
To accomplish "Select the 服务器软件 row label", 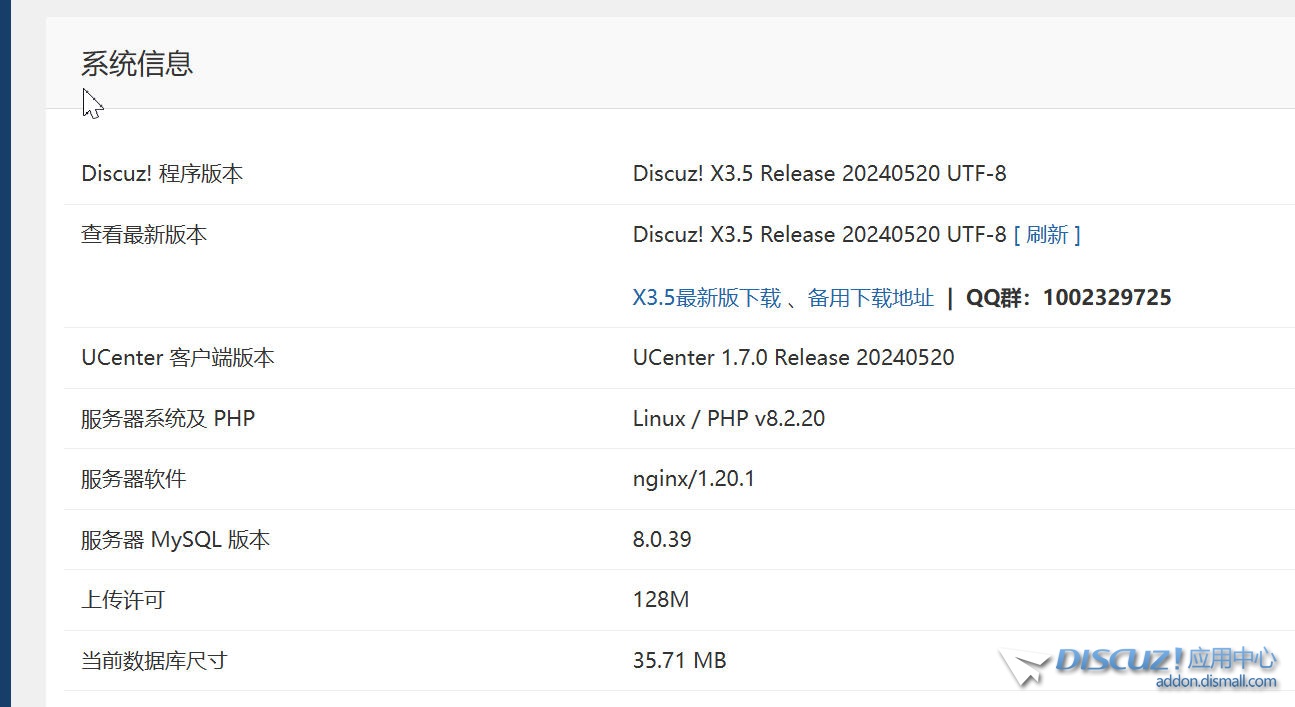I will pyautogui.click(x=133, y=479).
